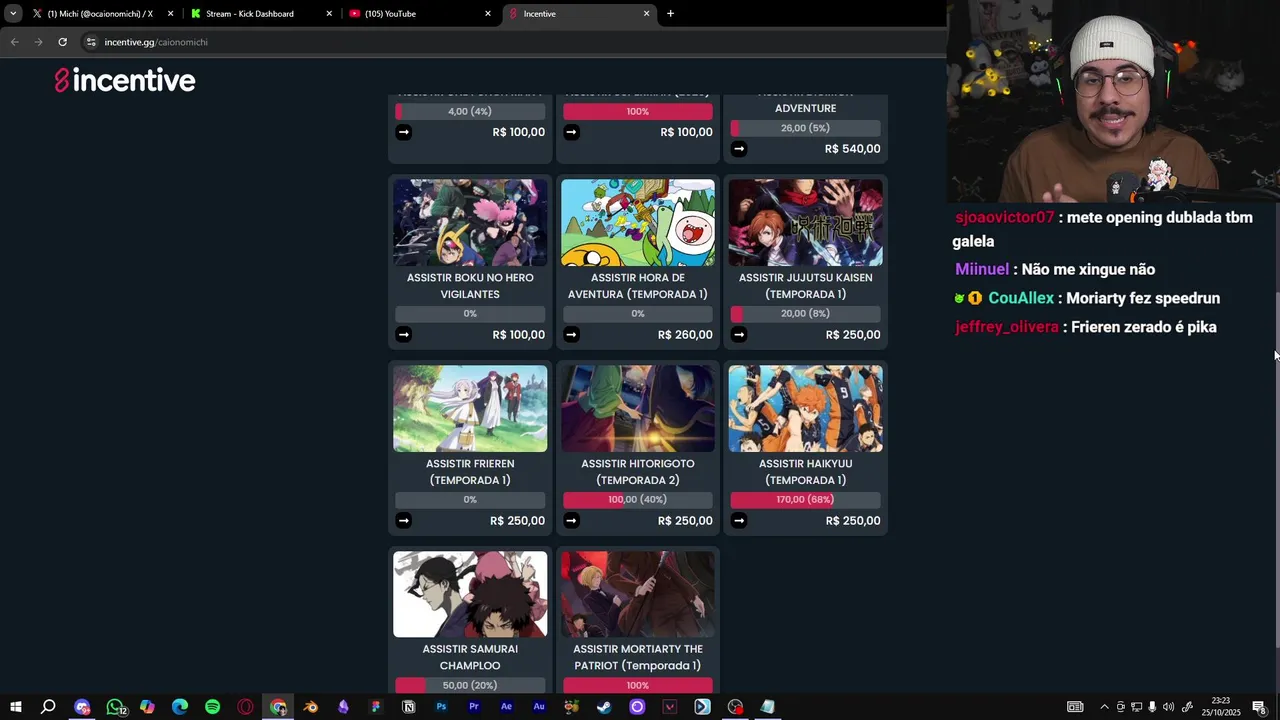Open the tab search dropdown in Chrome
This screenshot has height=720, width=1280.
coord(12,14)
